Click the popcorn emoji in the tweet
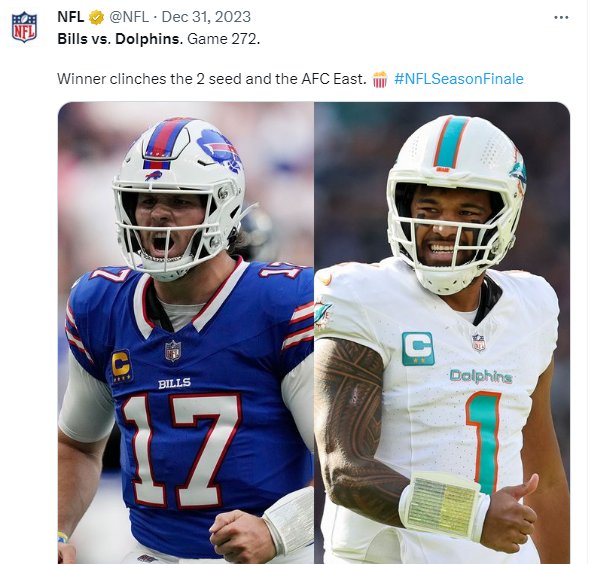This screenshot has height=564, width=590. click(380, 79)
